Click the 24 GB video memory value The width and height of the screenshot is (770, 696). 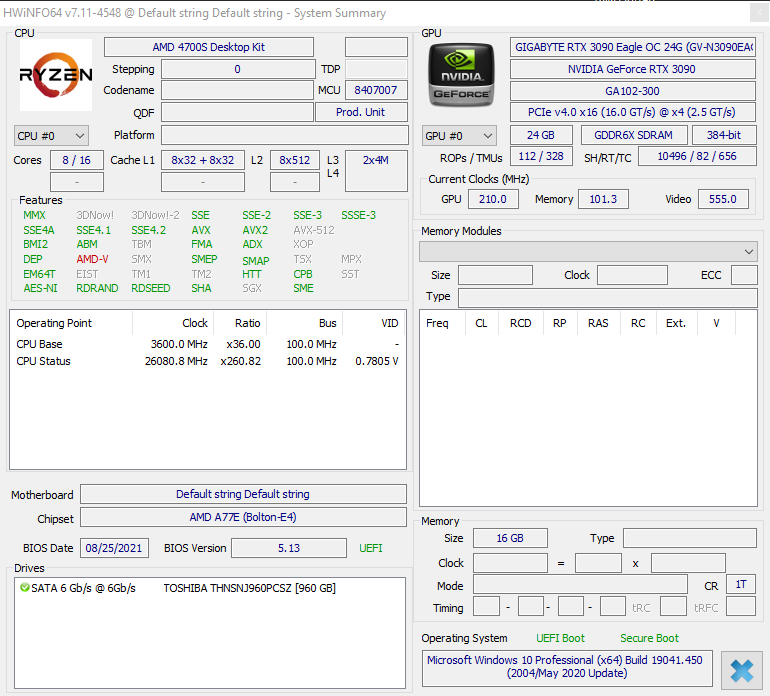[x=541, y=135]
